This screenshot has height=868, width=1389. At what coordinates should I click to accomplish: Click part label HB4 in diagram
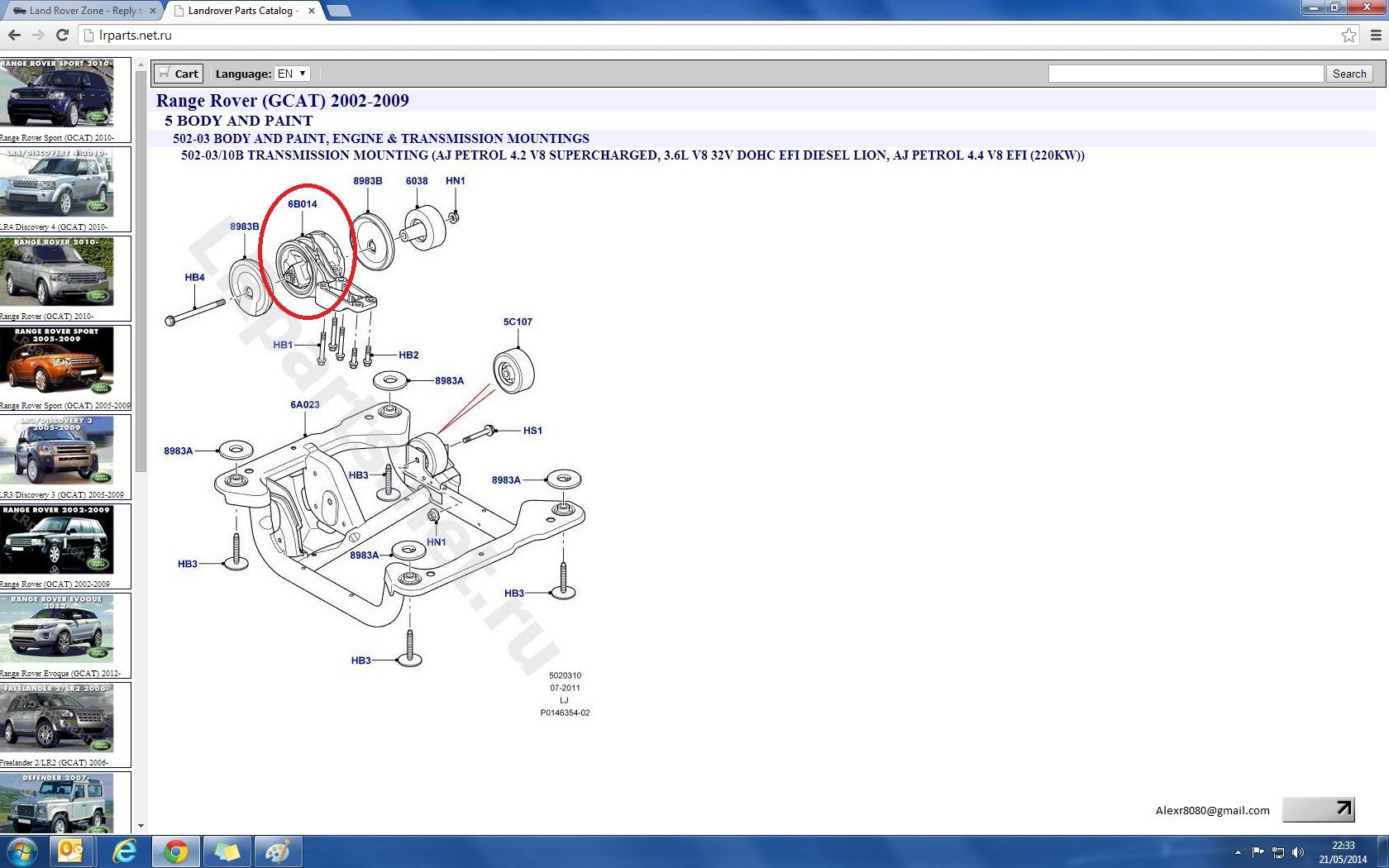coord(194,278)
